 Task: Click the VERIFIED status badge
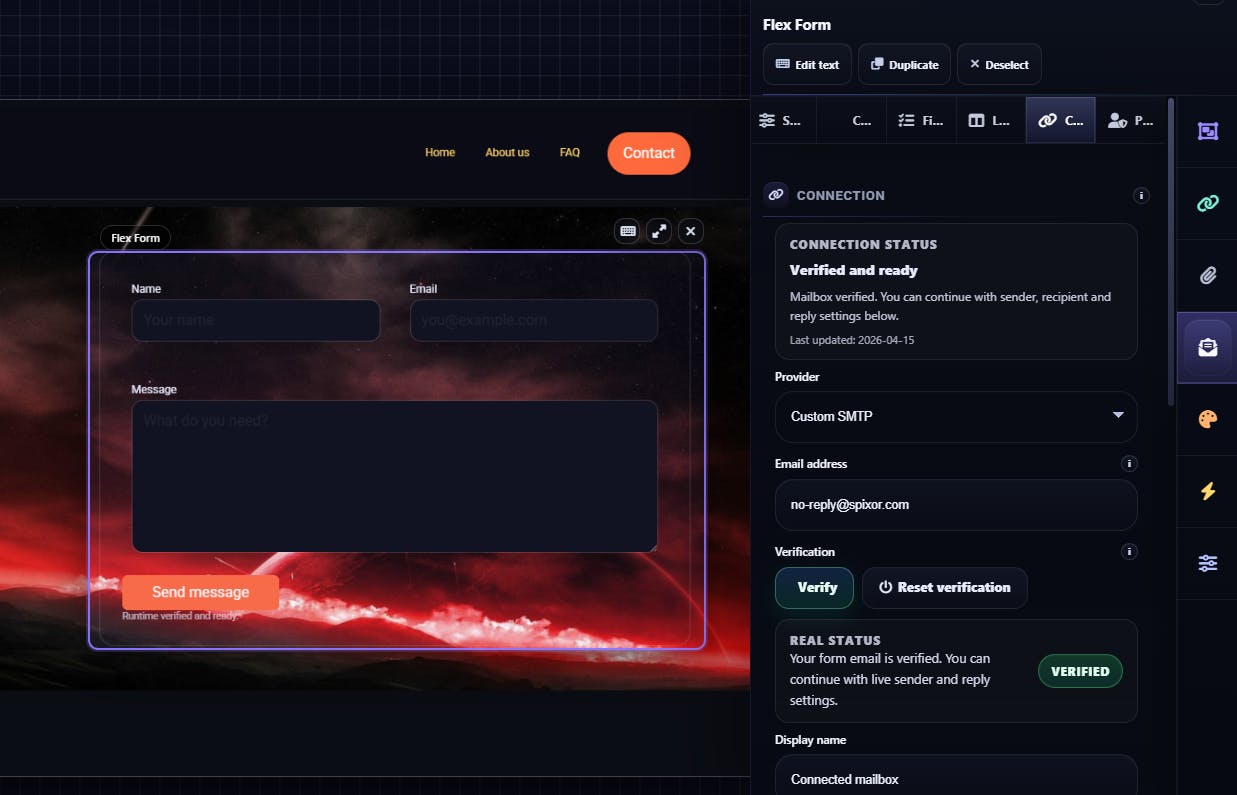pyautogui.click(x=1080, y=671)
